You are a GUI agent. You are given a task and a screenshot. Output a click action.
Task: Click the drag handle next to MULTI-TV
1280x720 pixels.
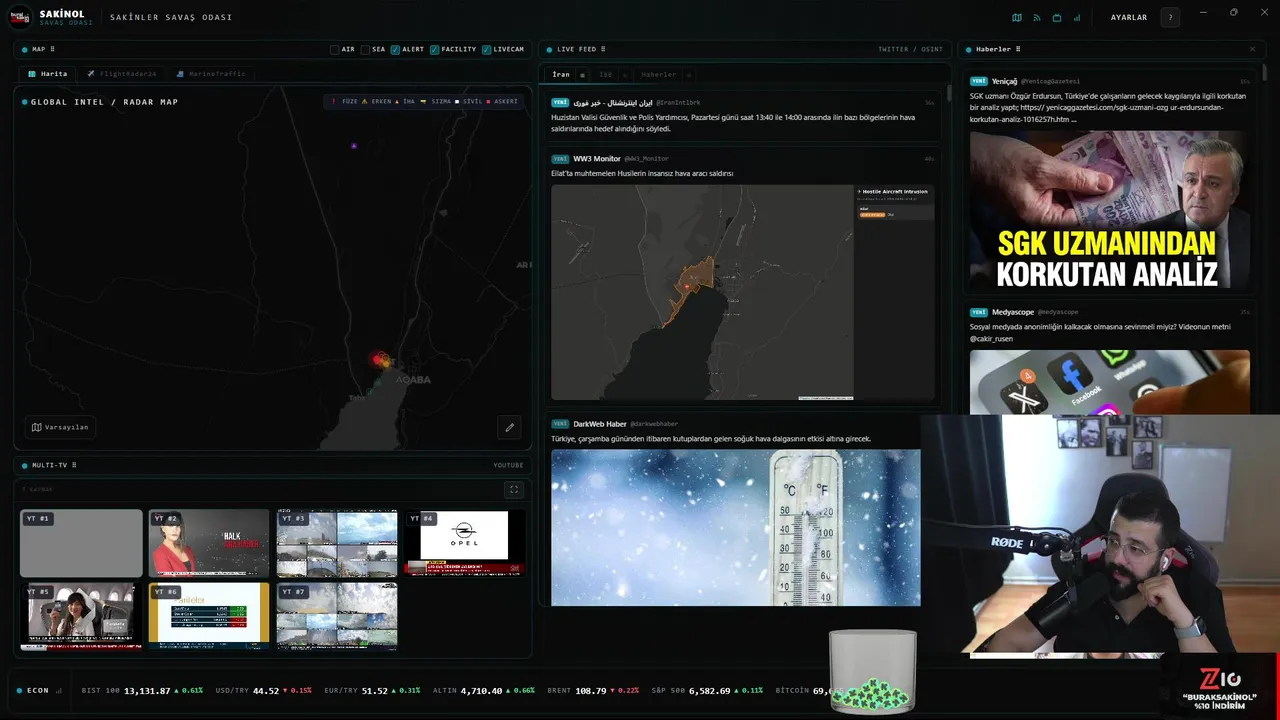[x=74, y=465]
